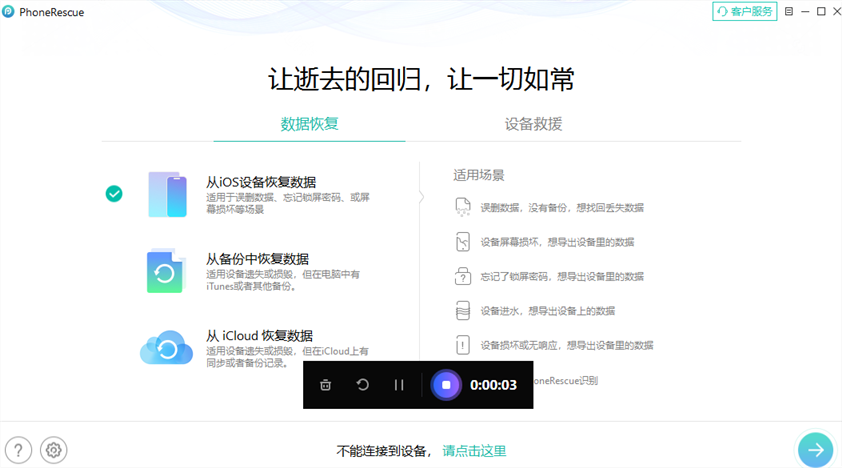Choose 从 iCloud 恢复数据 option
The width and height of the screenshot is (842, 468).
259,335
